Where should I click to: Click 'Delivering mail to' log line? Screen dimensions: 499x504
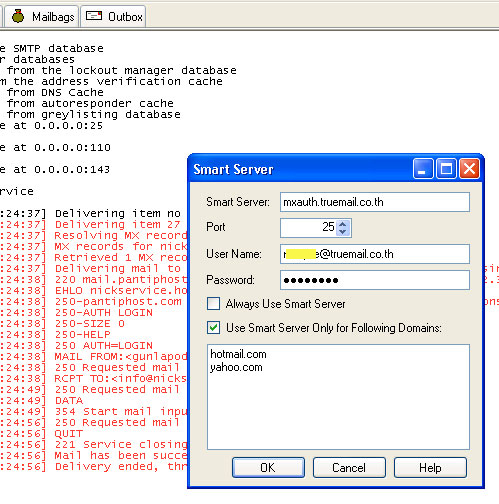(118, 269)
